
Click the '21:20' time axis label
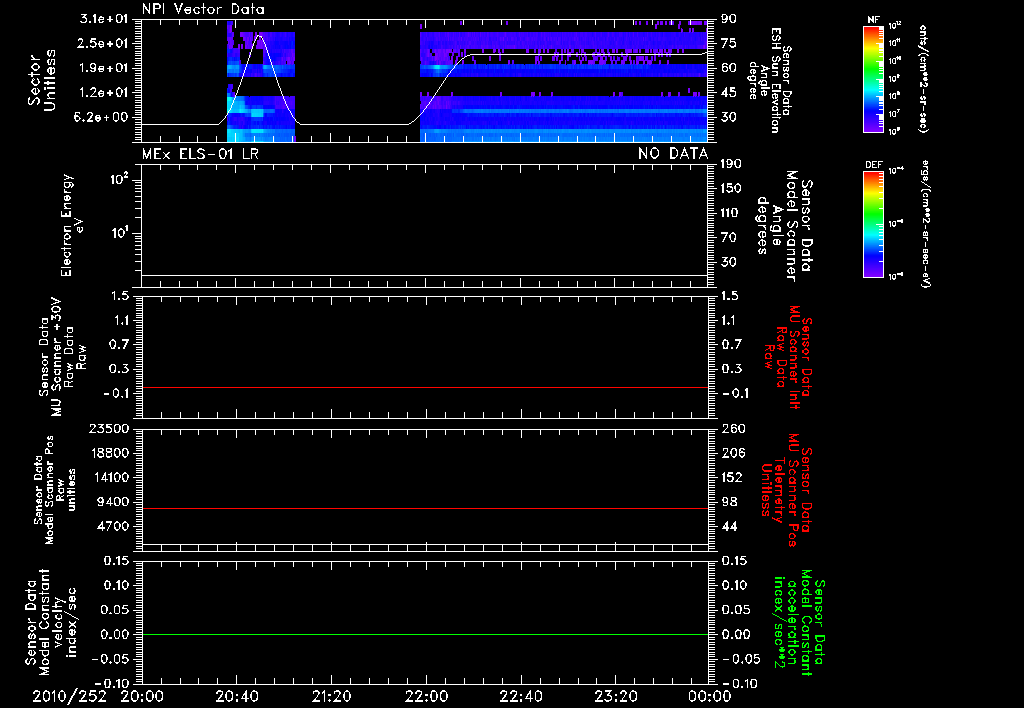[331, 696]
